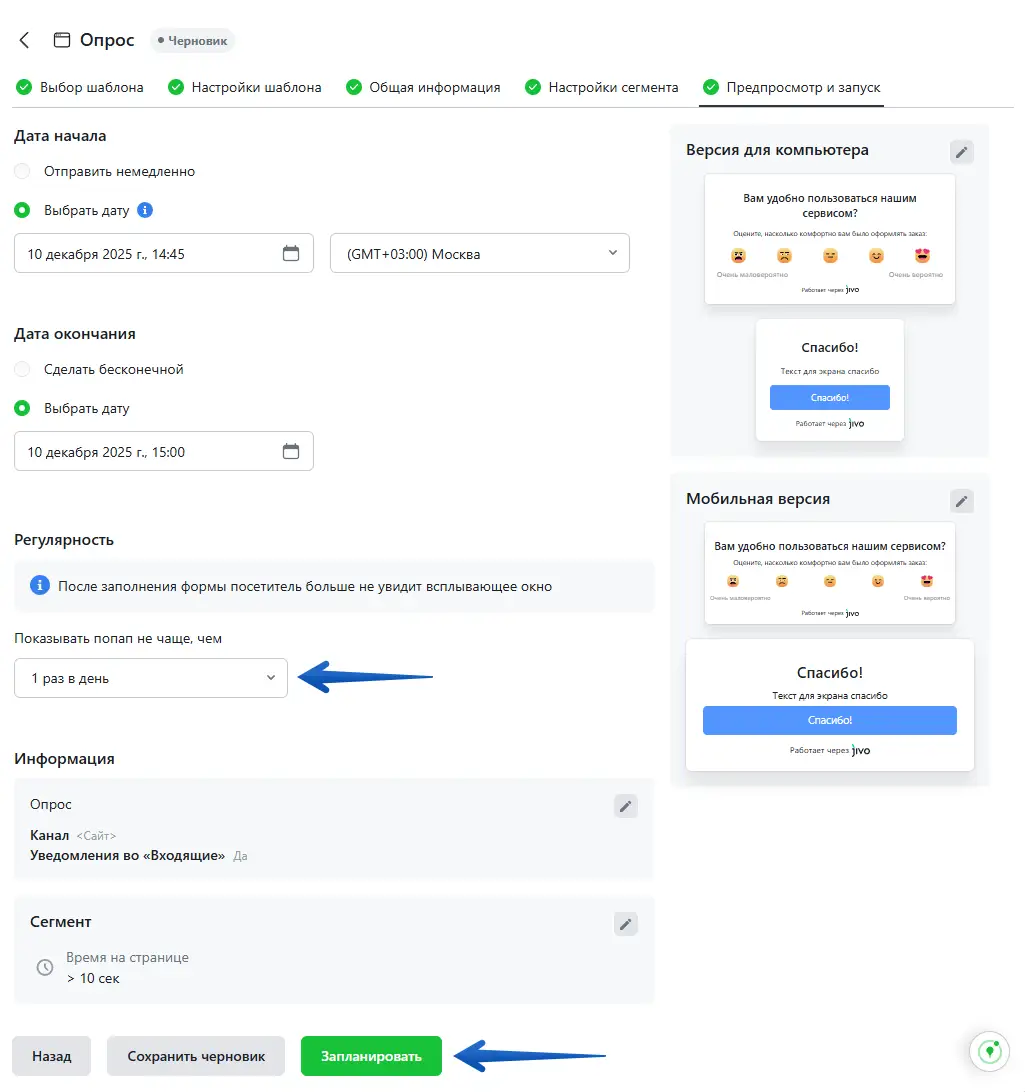The height and width of the screenshot is (1092, 1025).
Task: Click the back arrow next to Опрос
Action: point(25,40)
